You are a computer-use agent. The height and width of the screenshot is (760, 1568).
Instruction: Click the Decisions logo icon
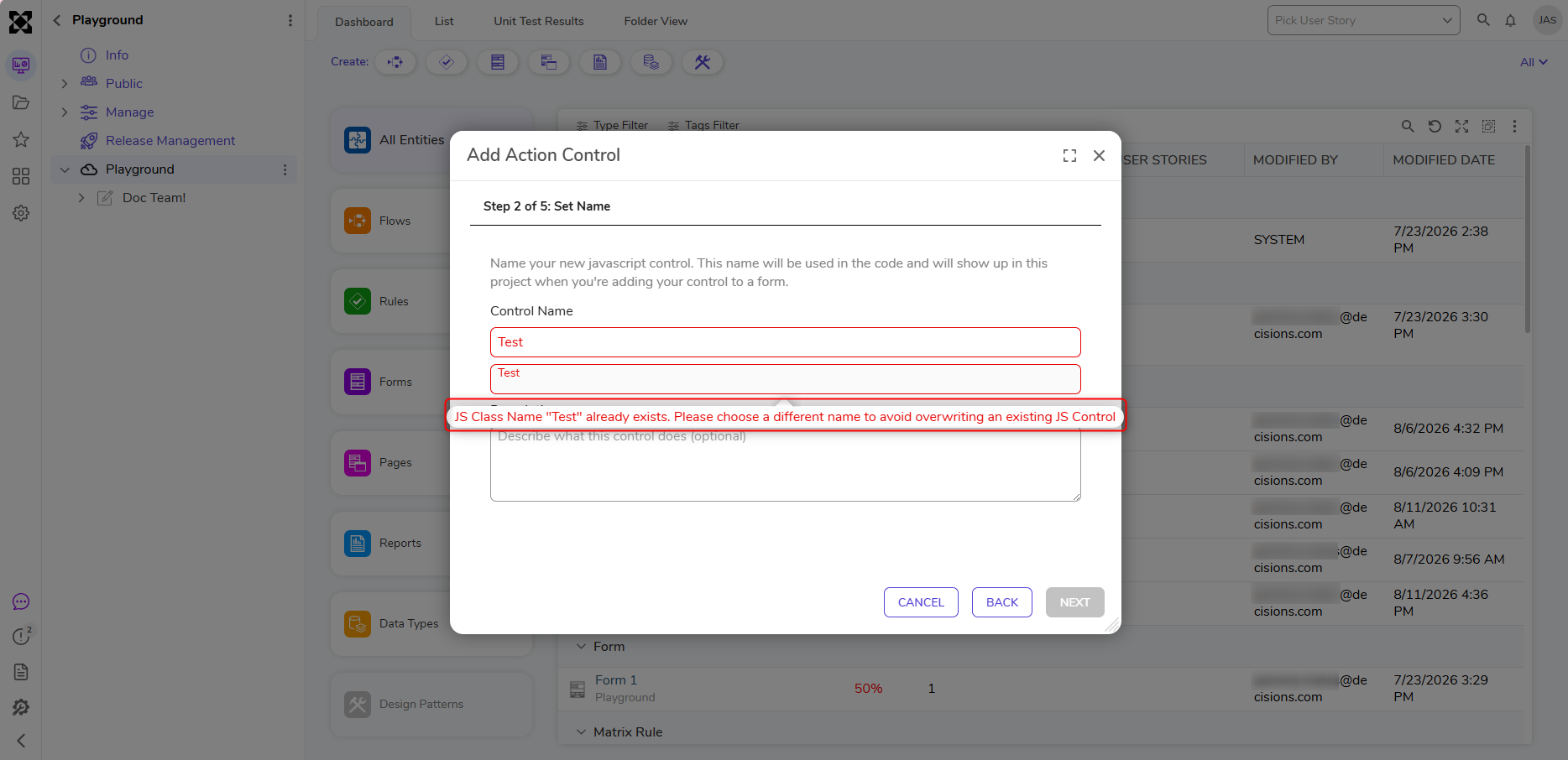20,22
